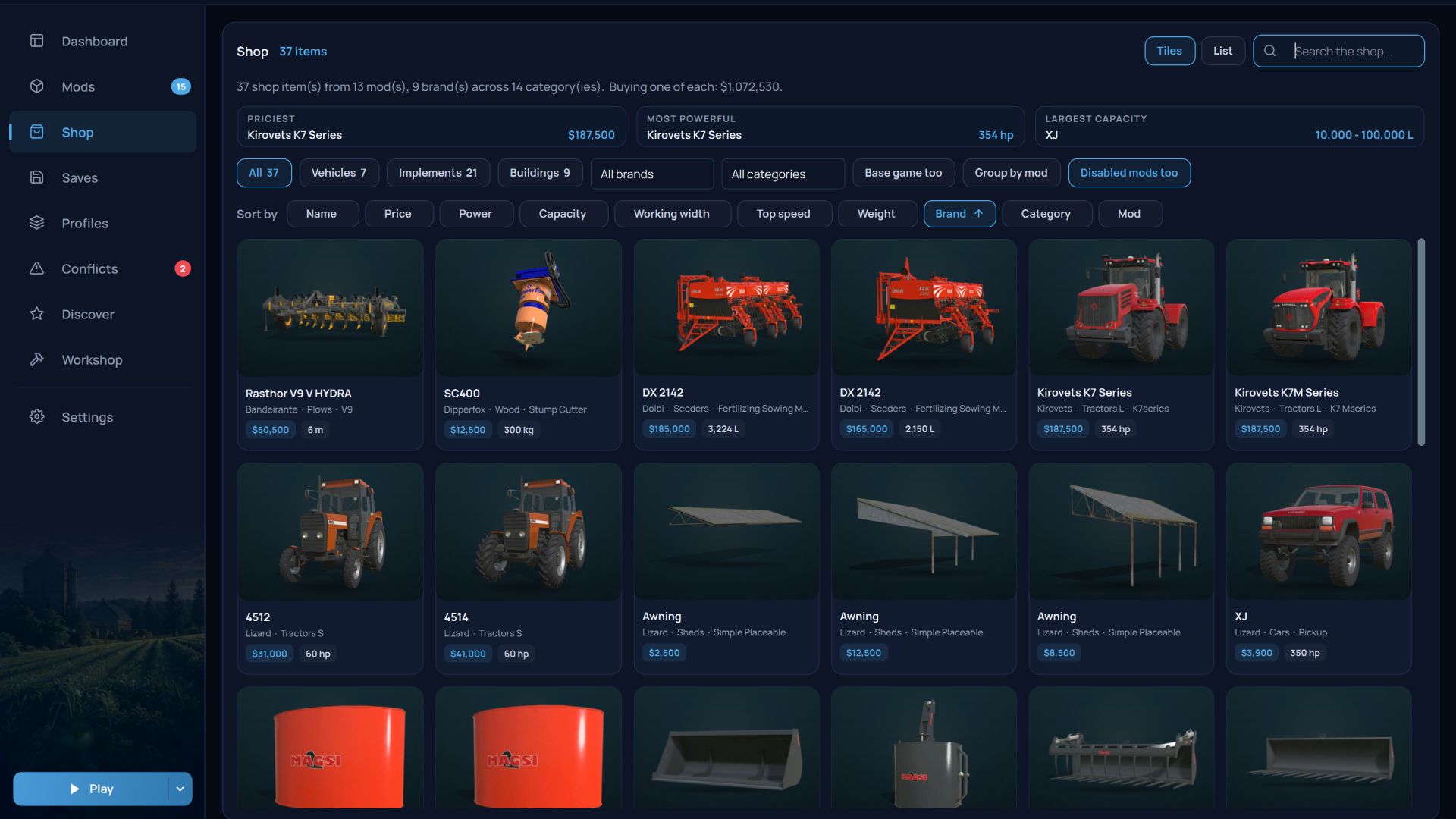
Task: Click the Workshop hammer icon
Action: (x=36, y=359)
